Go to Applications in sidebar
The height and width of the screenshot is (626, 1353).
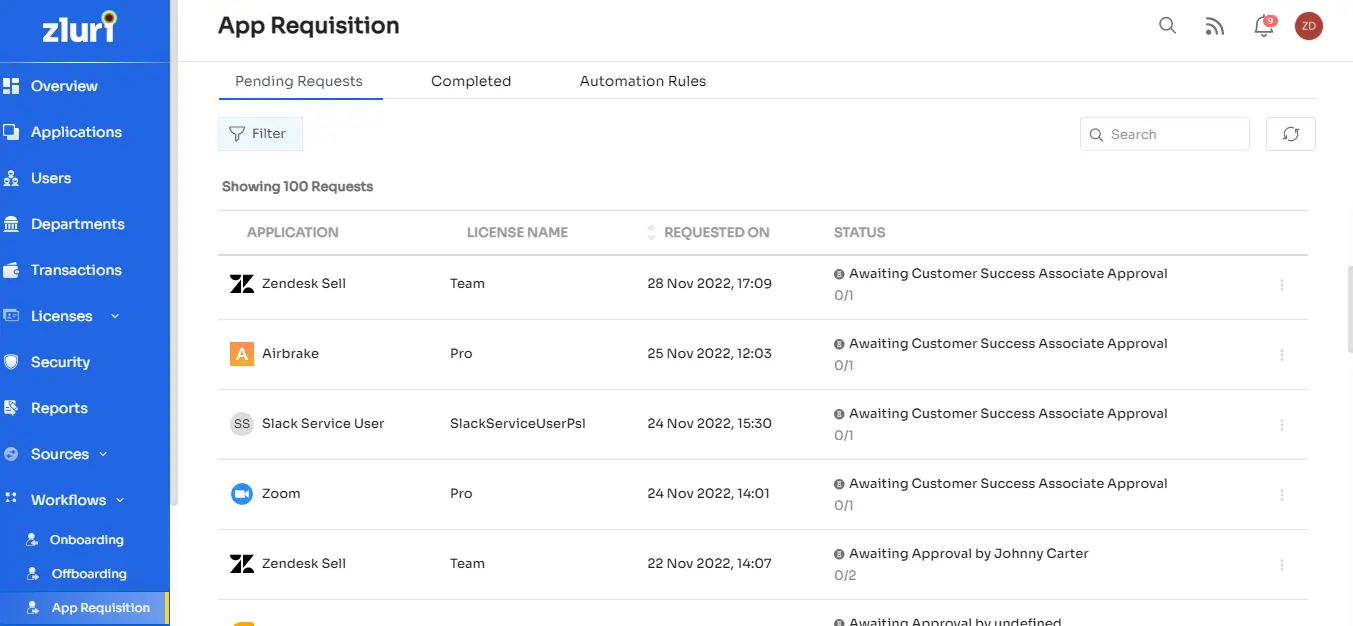pos(76,132)
